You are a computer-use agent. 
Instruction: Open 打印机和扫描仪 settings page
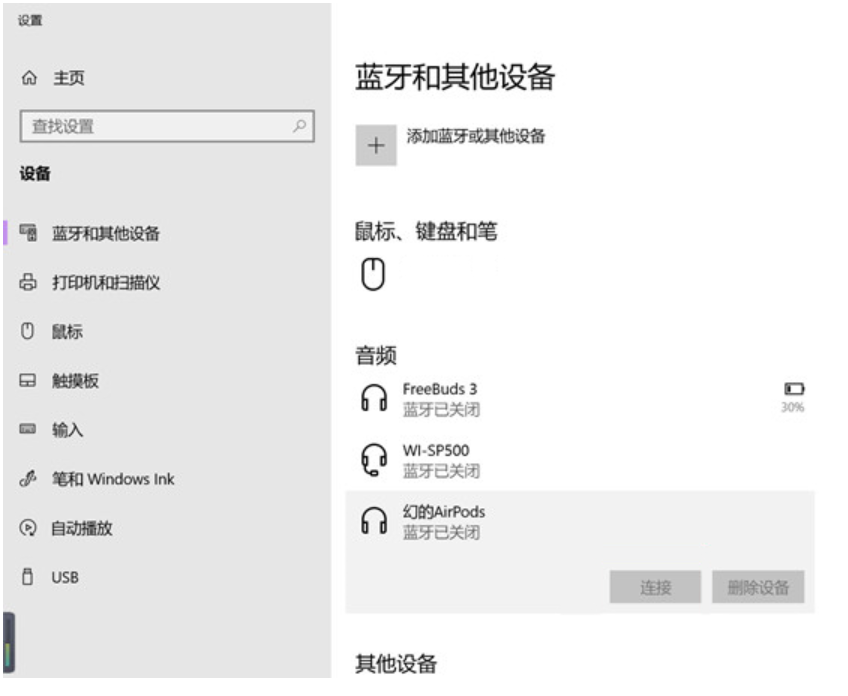tap(105, 283)
